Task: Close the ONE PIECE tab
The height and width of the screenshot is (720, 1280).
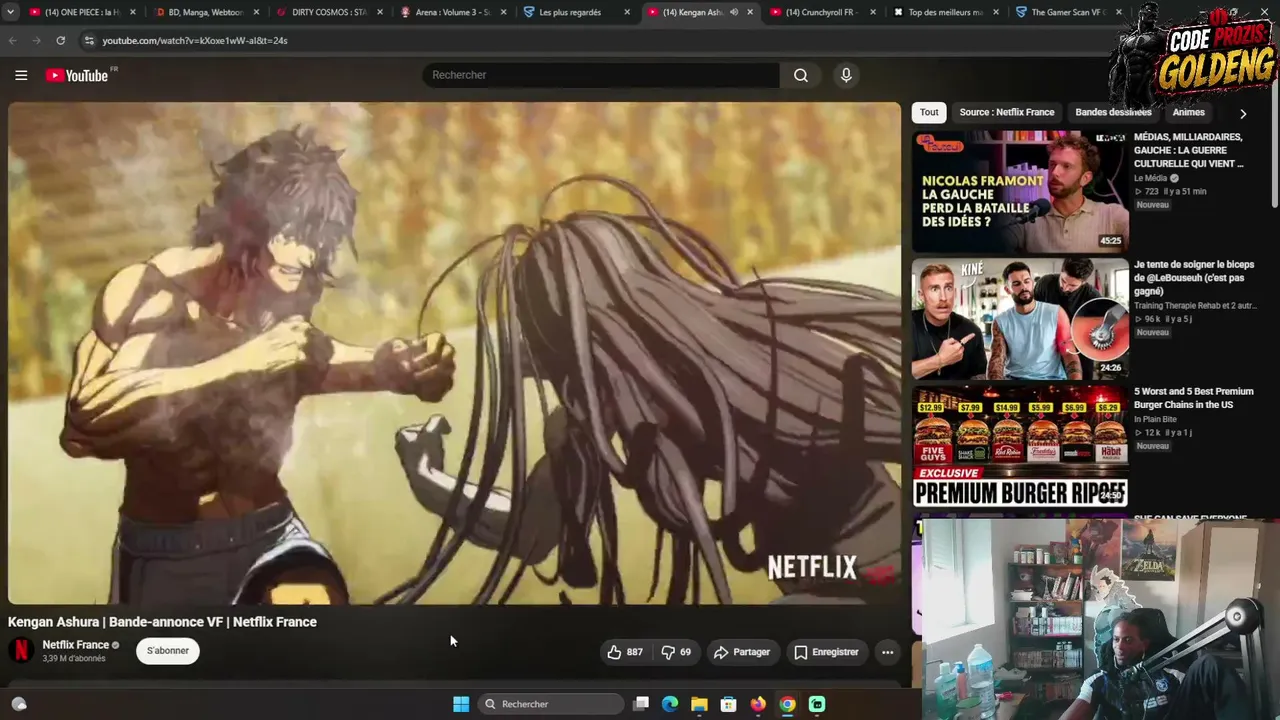Action: coord(132,12)
